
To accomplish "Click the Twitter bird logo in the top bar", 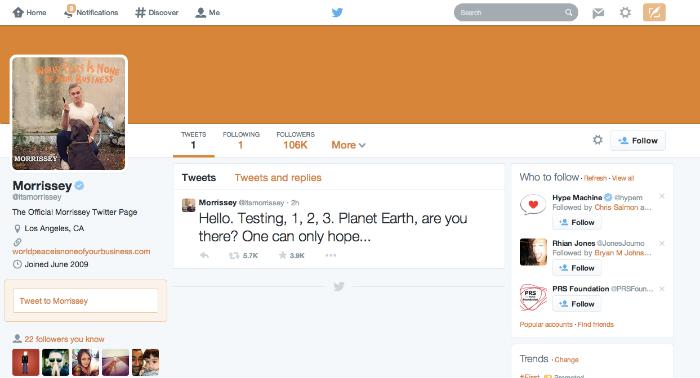I will point(338,12).
